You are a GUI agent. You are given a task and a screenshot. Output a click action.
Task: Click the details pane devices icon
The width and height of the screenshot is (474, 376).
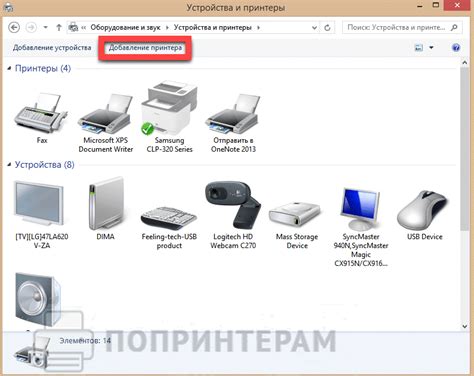click(33, 352)
